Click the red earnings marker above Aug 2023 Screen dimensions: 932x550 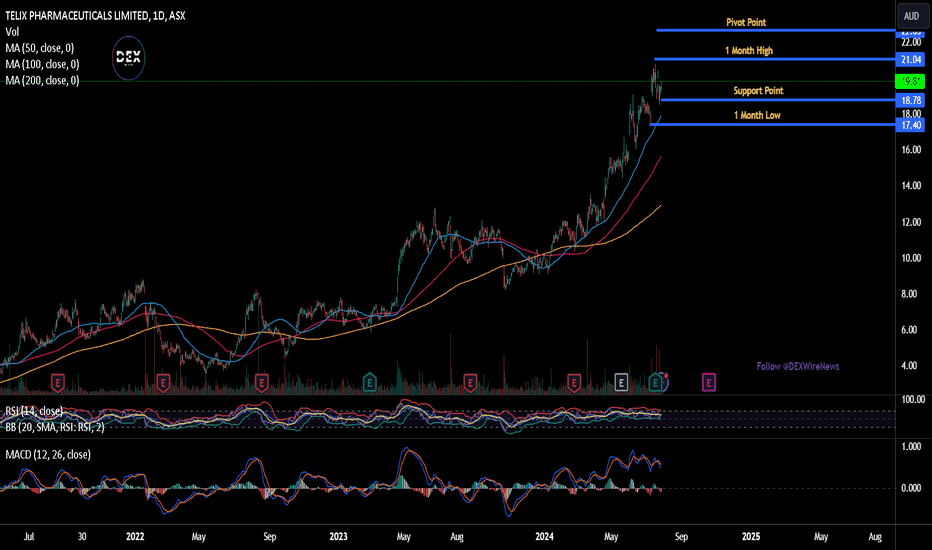[470, 382]
